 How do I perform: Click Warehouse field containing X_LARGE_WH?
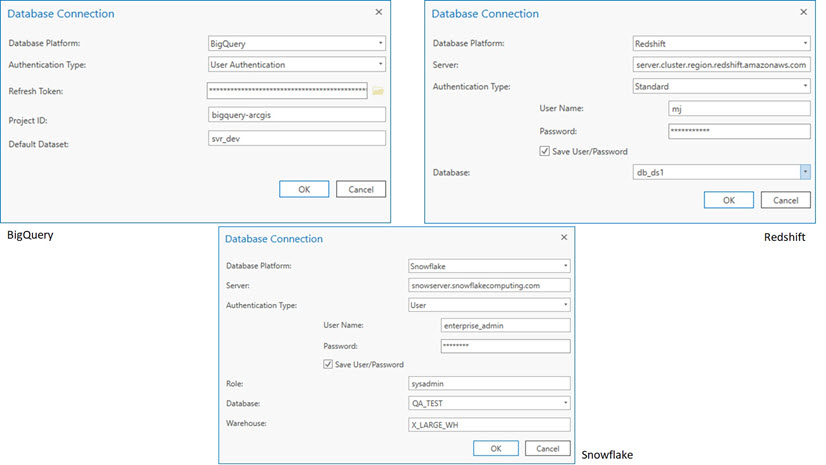tap(489, 424)
